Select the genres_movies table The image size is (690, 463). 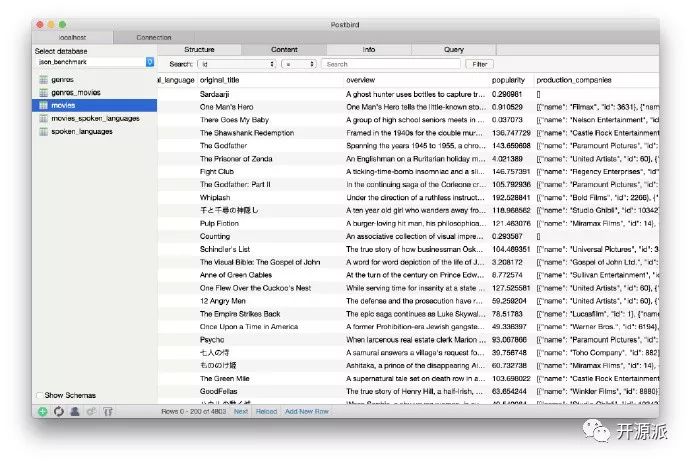(x=95, y=92)
